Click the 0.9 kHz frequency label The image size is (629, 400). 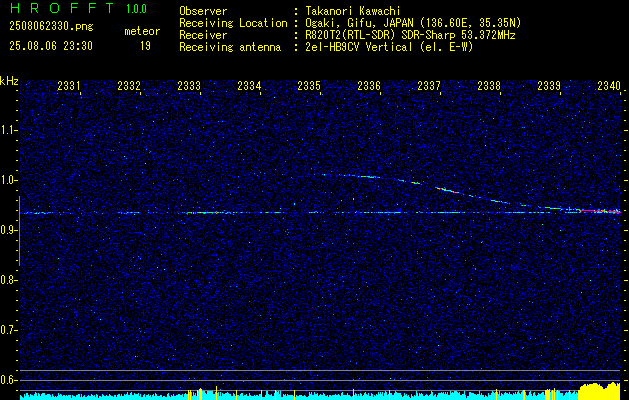8,230
